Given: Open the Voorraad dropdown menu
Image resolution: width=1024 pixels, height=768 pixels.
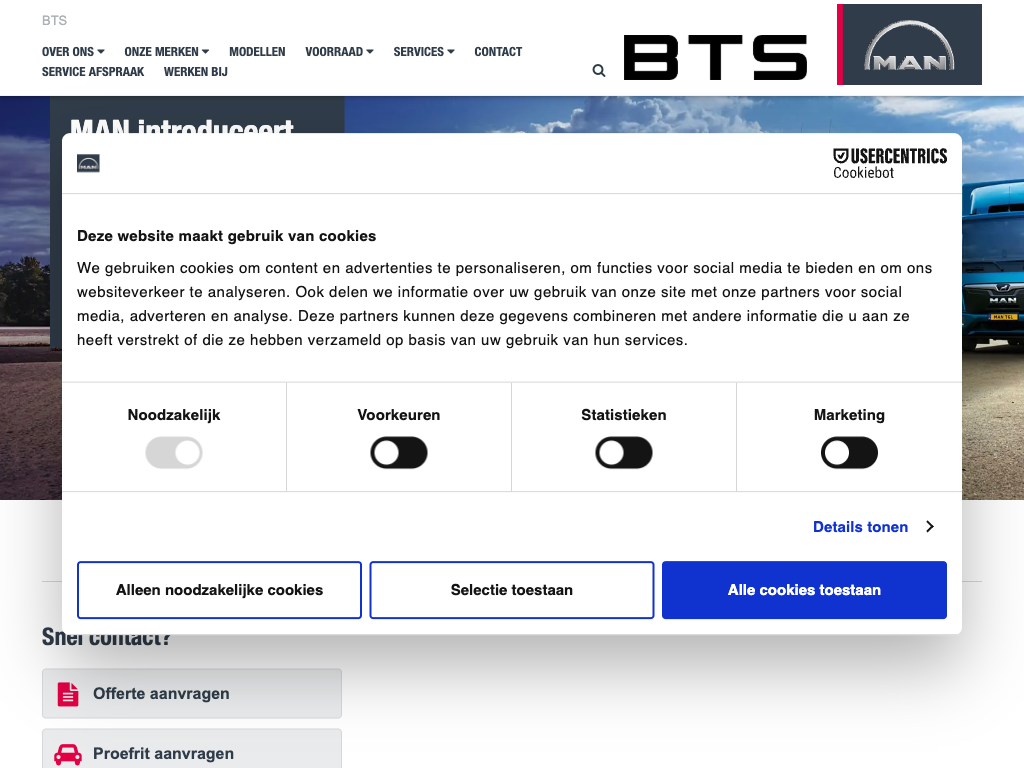Looking at the screenshot, I should [339, 52].
